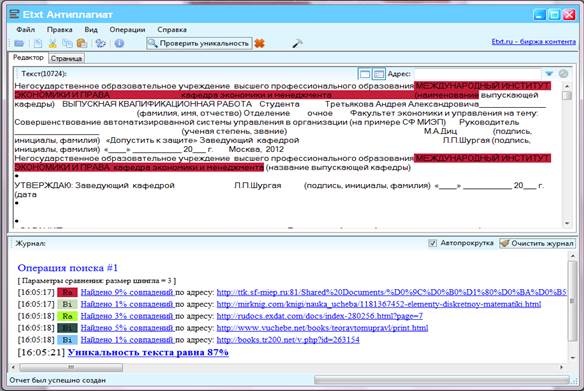This screenshot has height=391, width=584.
Task: Open the rudocs.exdat.com match link
Action: [x=320, y=316]
